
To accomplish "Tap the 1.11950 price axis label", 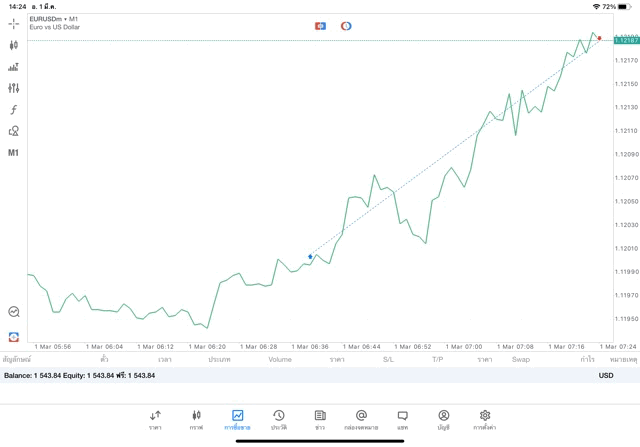I will pyautogui.click(x=627, y=318).
